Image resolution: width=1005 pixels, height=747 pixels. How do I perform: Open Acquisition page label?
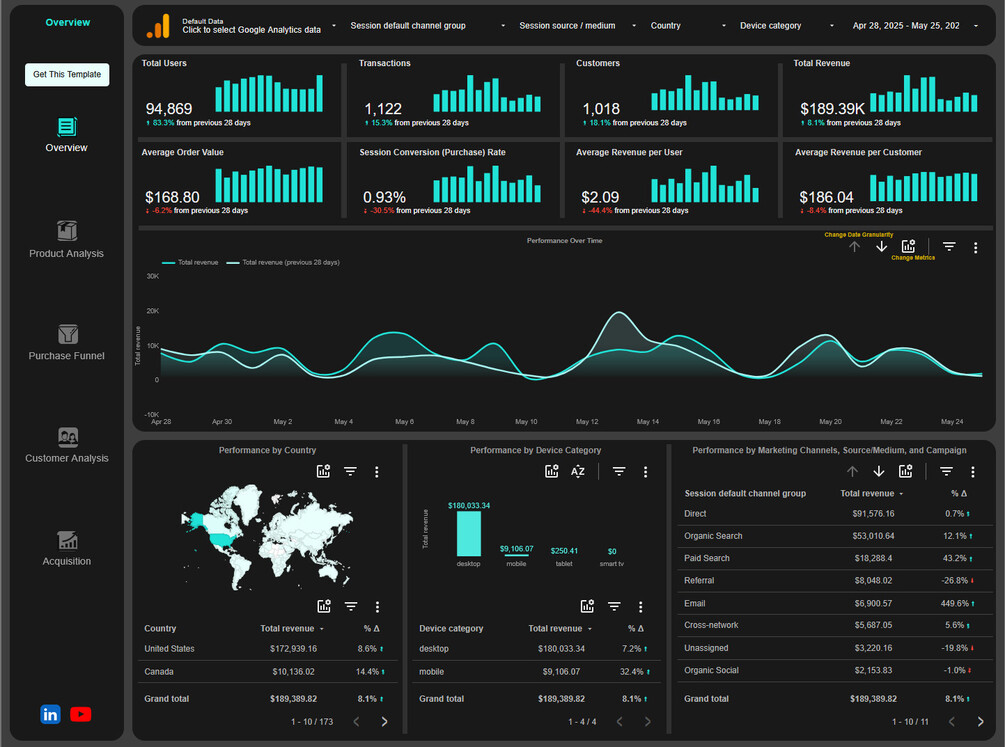coord(67,561)
